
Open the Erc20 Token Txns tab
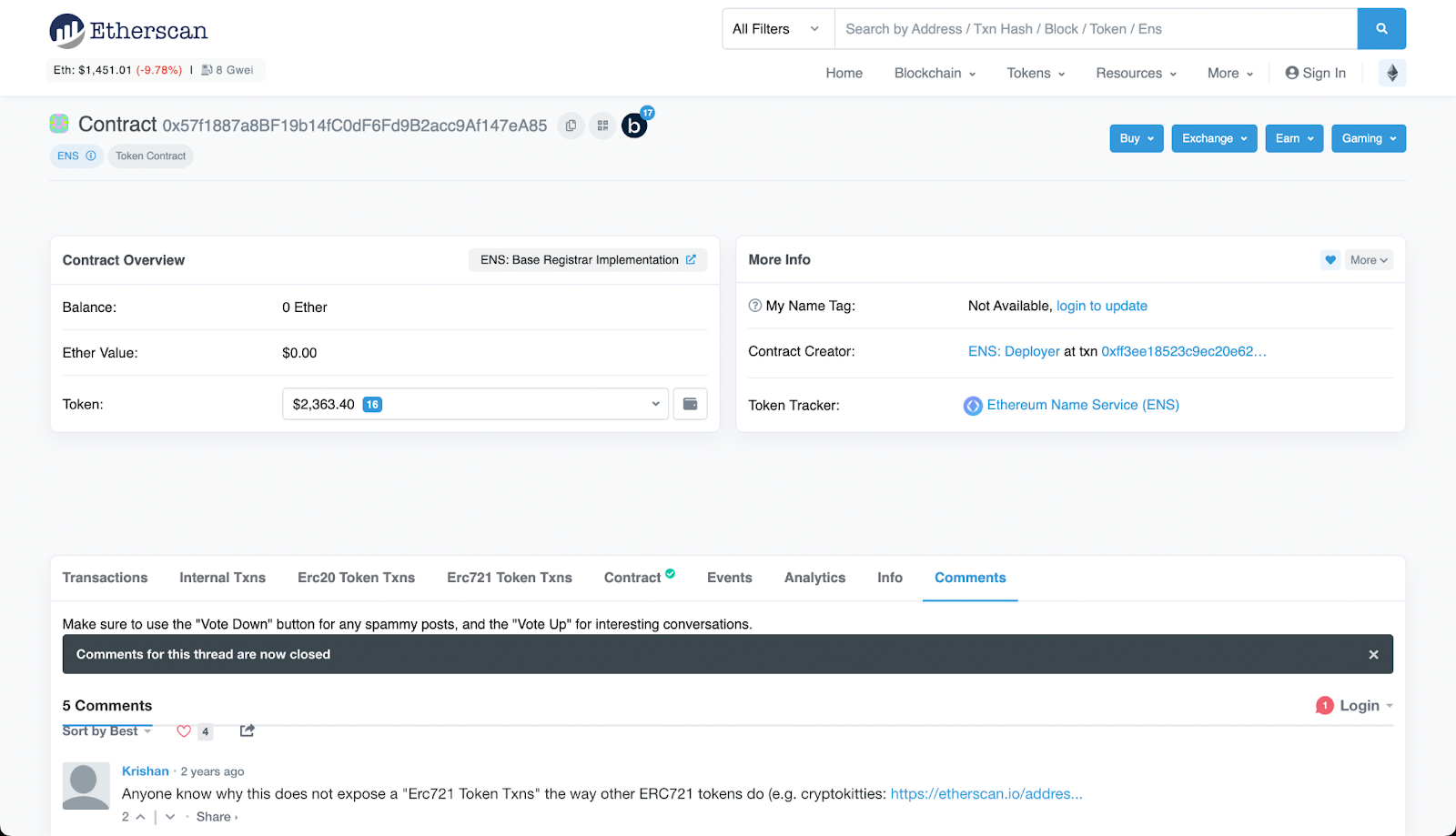coord(357,578)
